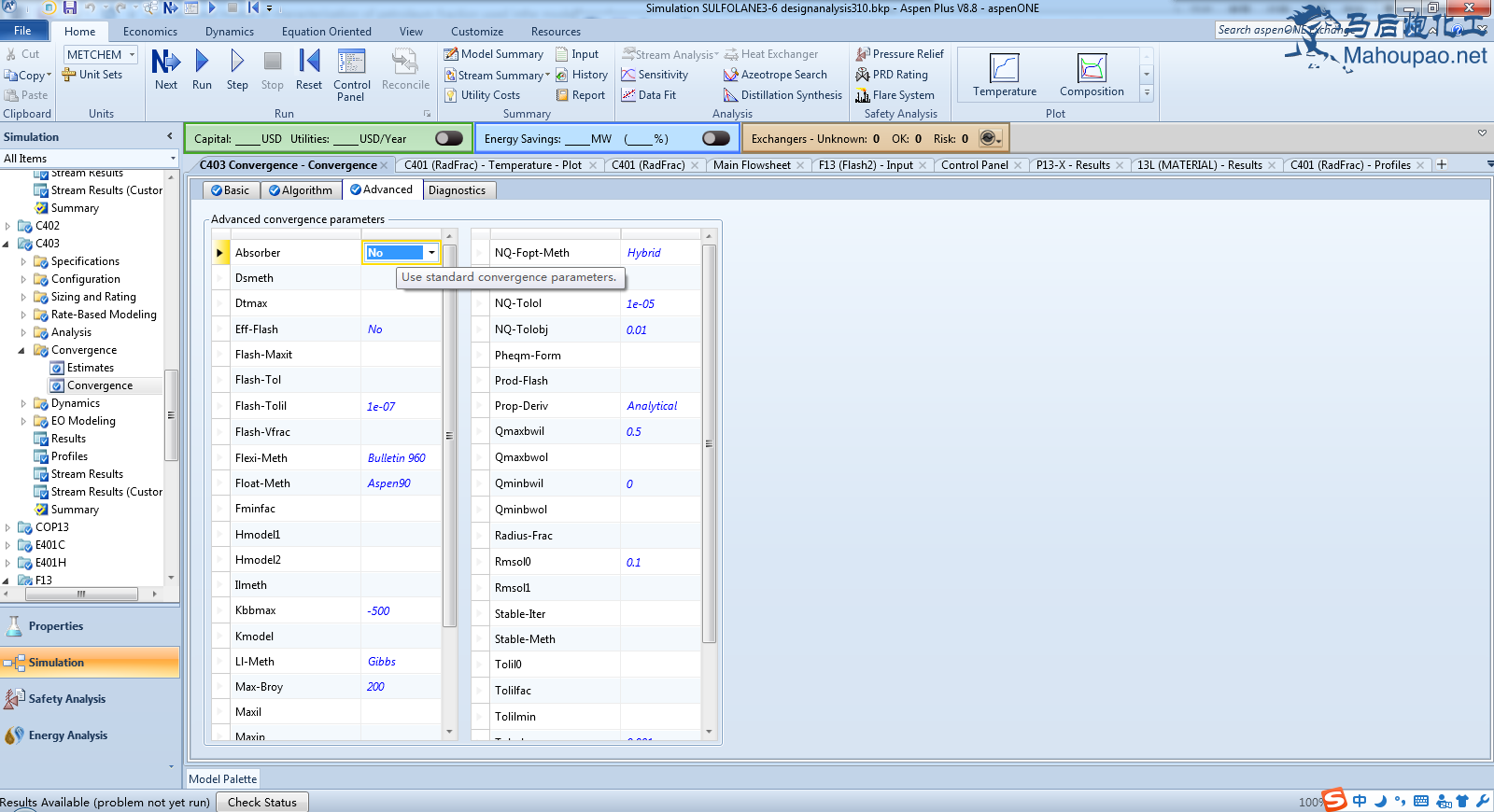Switch to the Algorithm tab
Viewport: 1494px width, 812px height.
301,190
